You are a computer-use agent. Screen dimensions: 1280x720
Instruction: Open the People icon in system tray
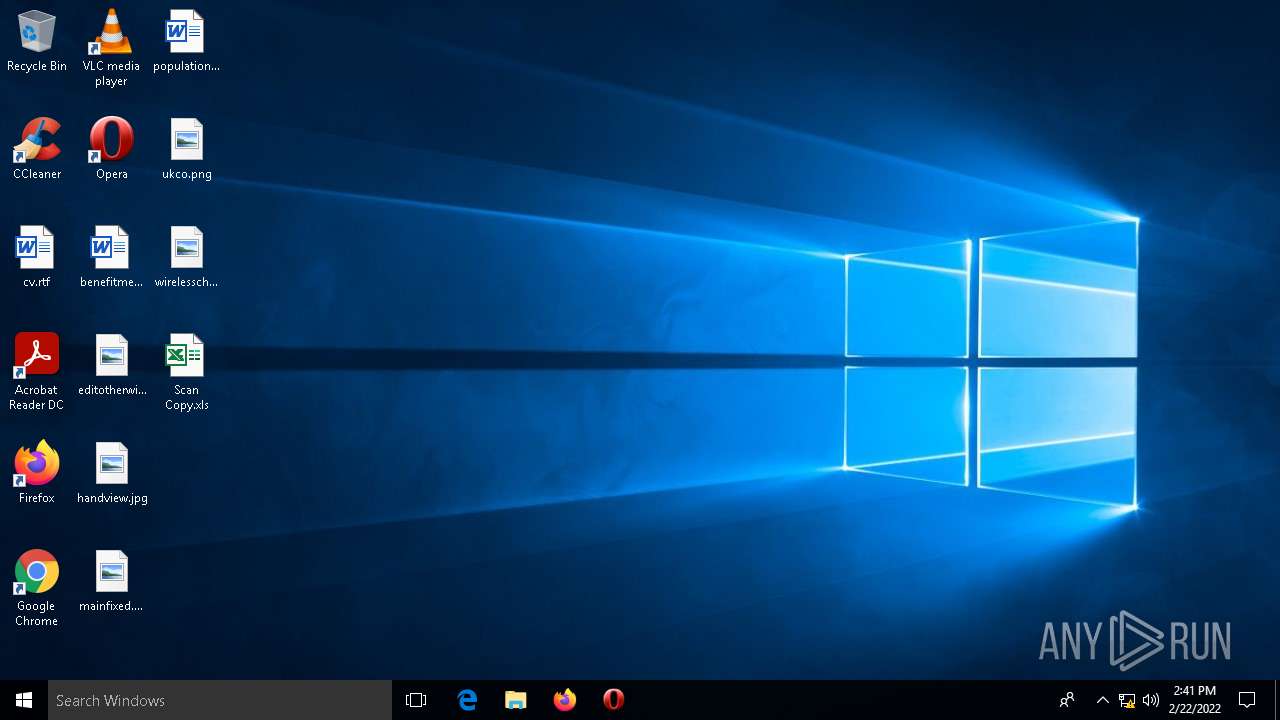pyautogui.click(x=1067, y=700)
